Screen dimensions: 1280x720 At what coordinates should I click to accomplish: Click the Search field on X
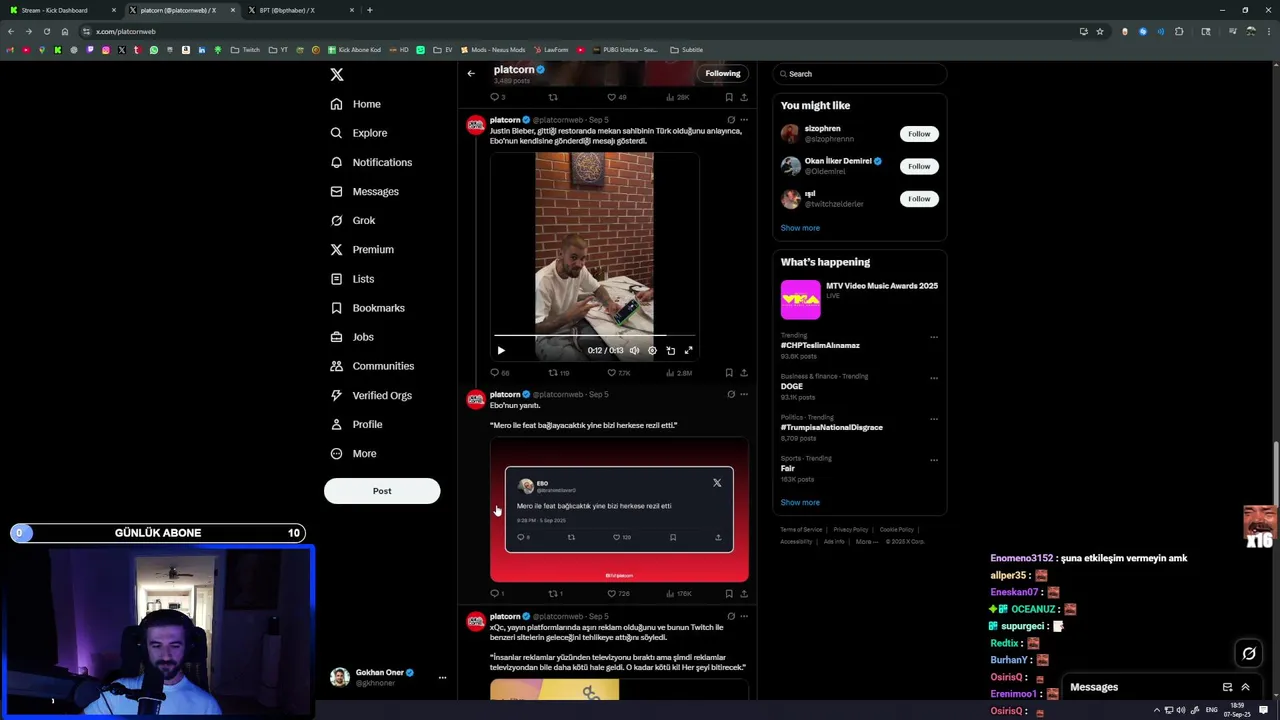(860, 74)
